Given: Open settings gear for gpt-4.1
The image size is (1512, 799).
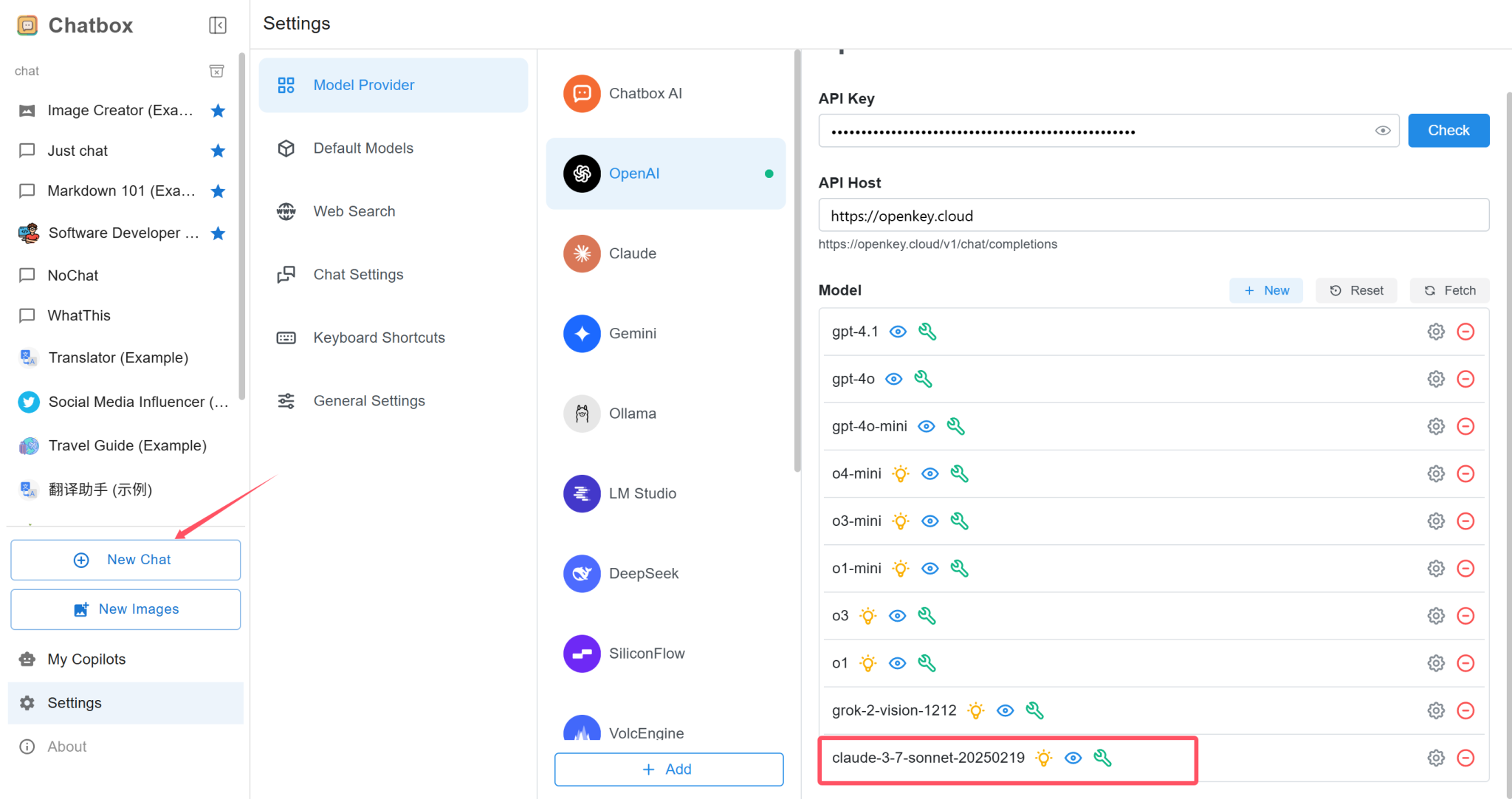Looking at the screenshot, I should point(1436,332).
